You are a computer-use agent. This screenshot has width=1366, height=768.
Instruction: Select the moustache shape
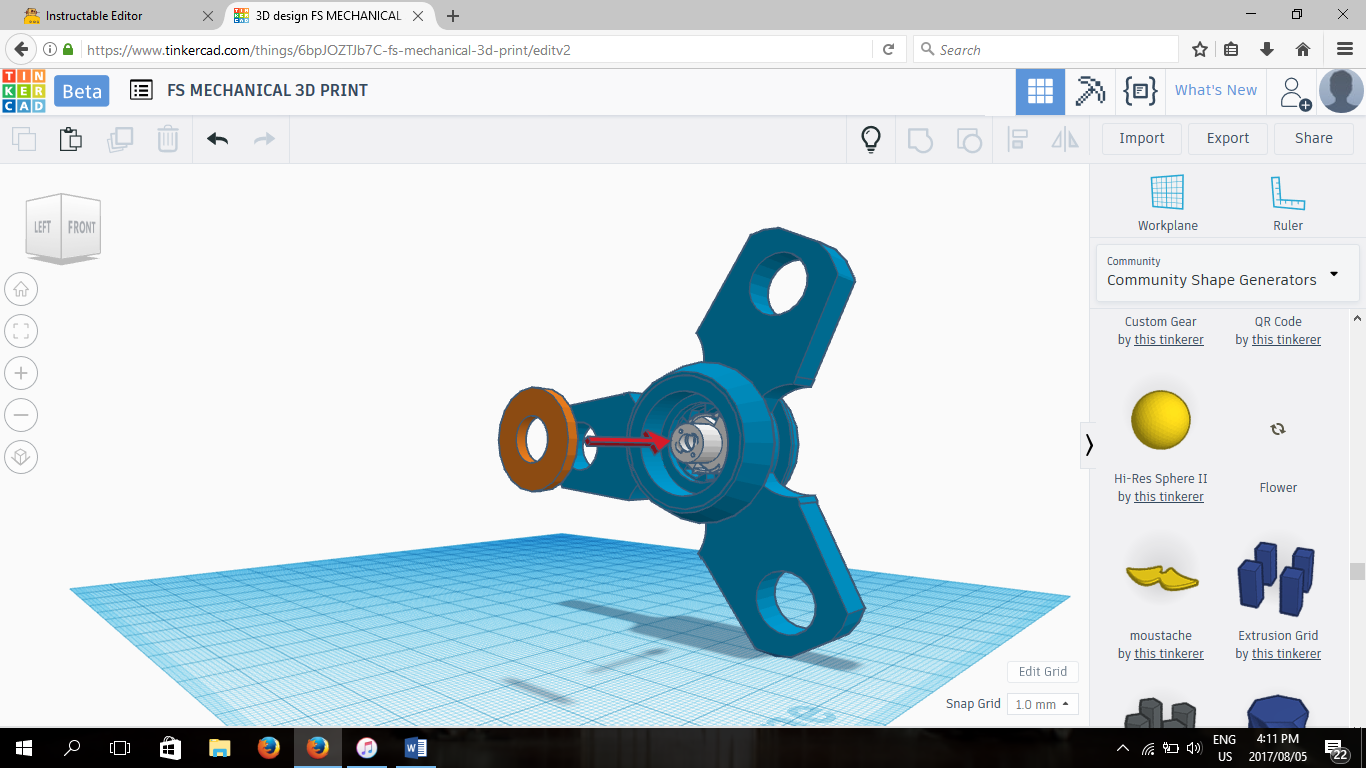[1161, 578]
